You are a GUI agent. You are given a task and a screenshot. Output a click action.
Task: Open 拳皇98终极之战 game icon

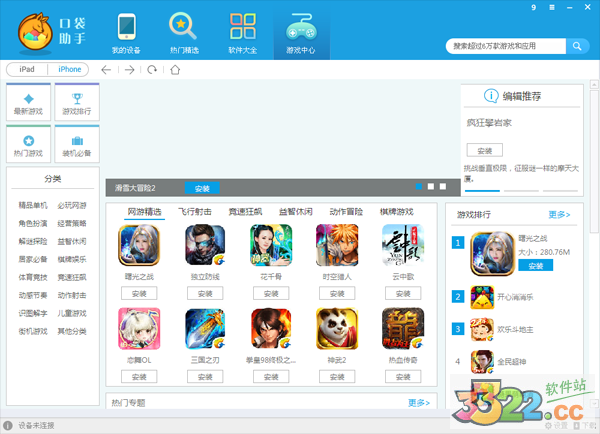271,329
